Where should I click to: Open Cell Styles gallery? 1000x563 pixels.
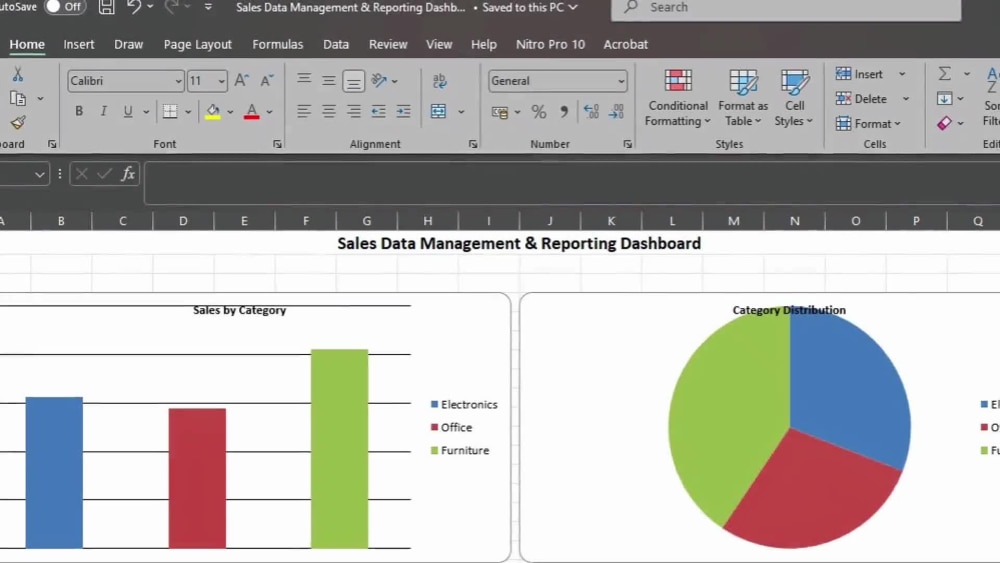coord(794,98)
